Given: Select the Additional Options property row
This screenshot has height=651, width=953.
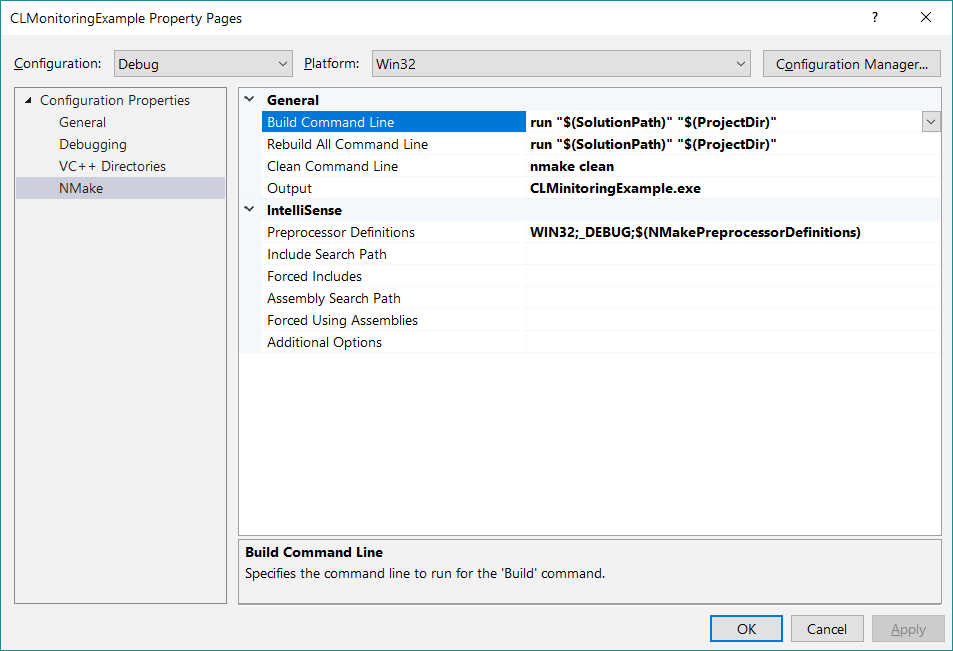Looking at the screenshot, I should pyautogui.click(x=324, y=342).
